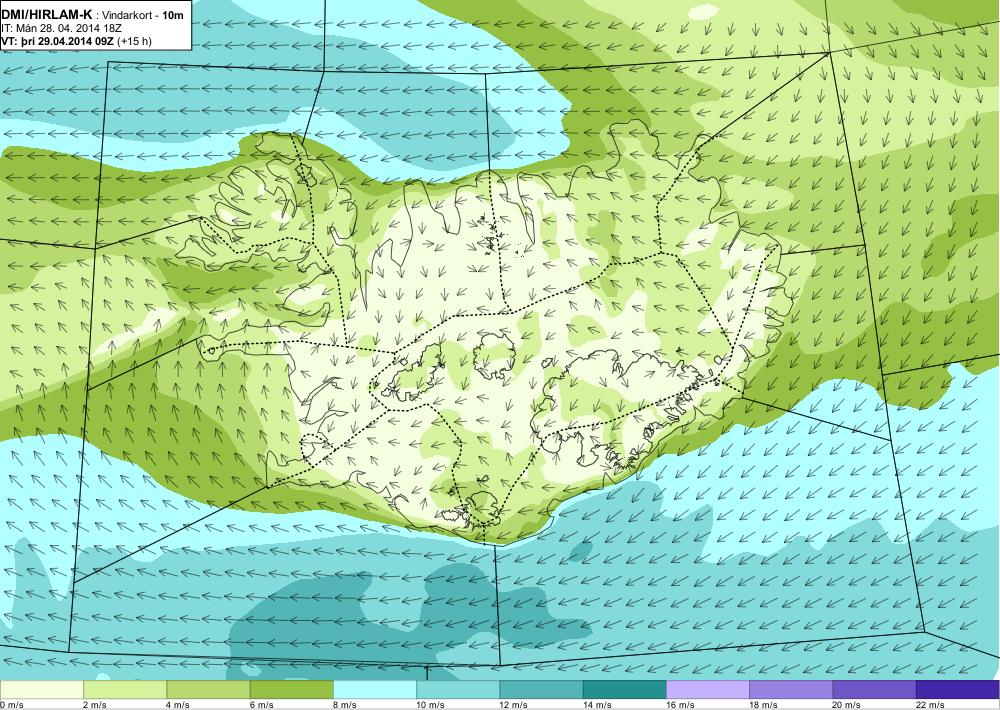Click the "8 m/s" legend label

point(344,705)
